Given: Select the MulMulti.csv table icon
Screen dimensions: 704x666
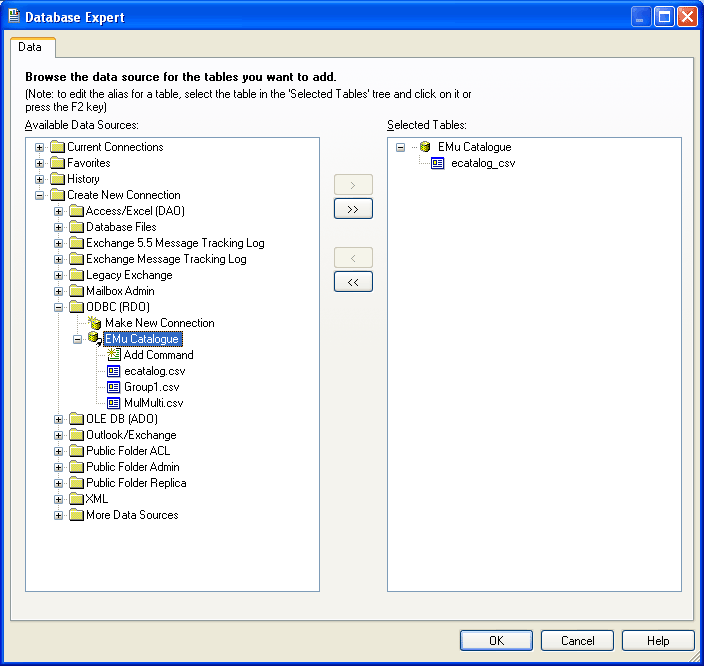Looking at the screenshot, I should [x=113, y=403].
